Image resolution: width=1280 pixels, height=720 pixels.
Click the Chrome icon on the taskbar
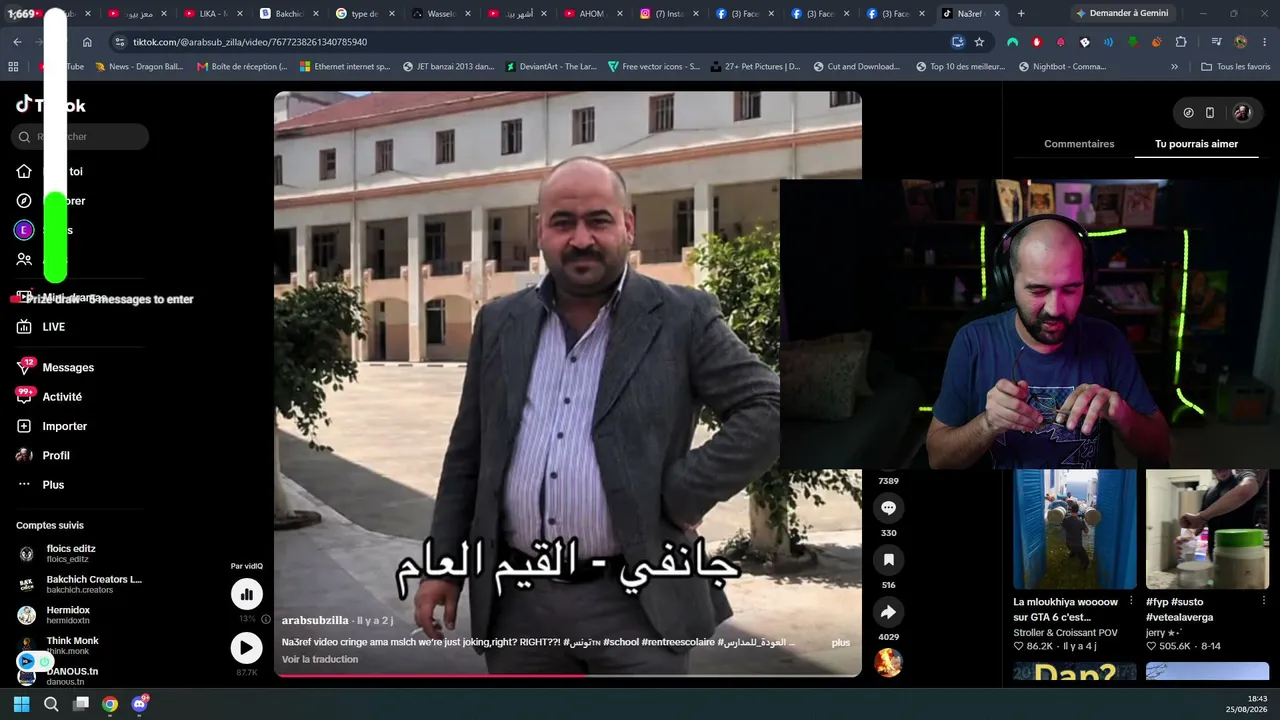click(x=110, y=704)
